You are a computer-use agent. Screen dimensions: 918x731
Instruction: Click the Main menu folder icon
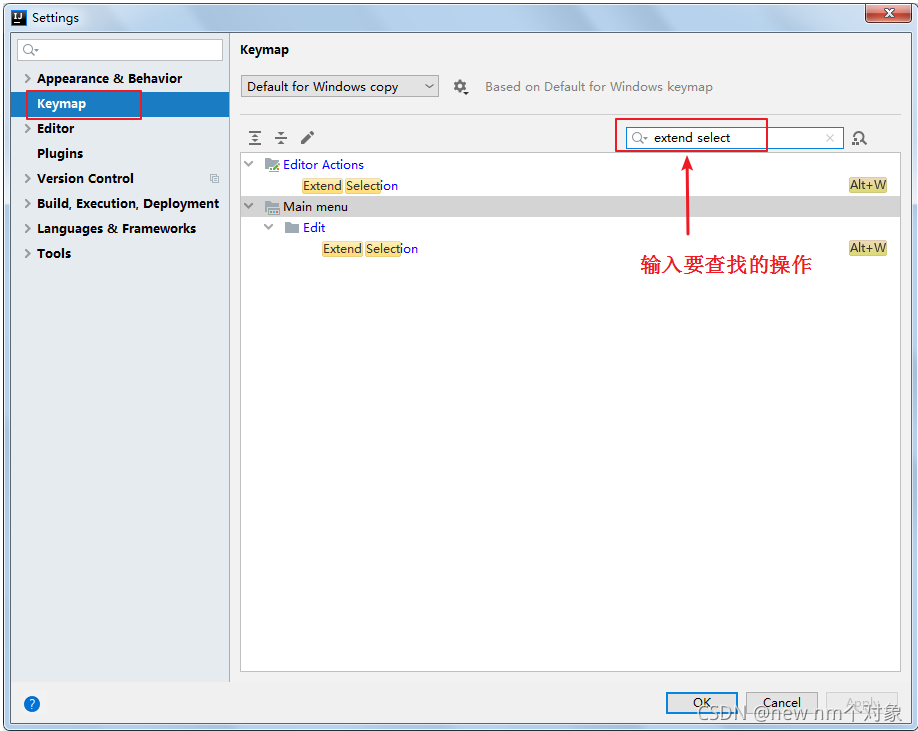point(272,207)
